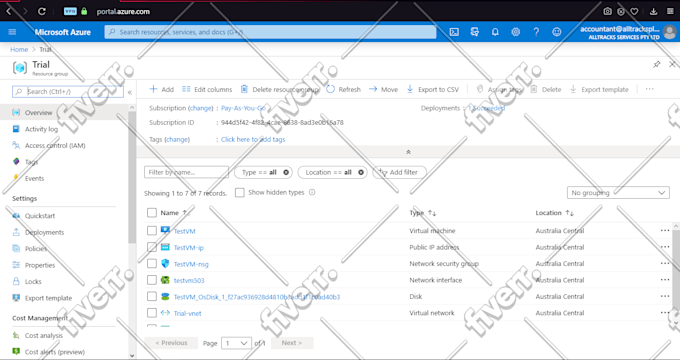Click the OsDisk disk icon
680x360 pixels.
165,296
